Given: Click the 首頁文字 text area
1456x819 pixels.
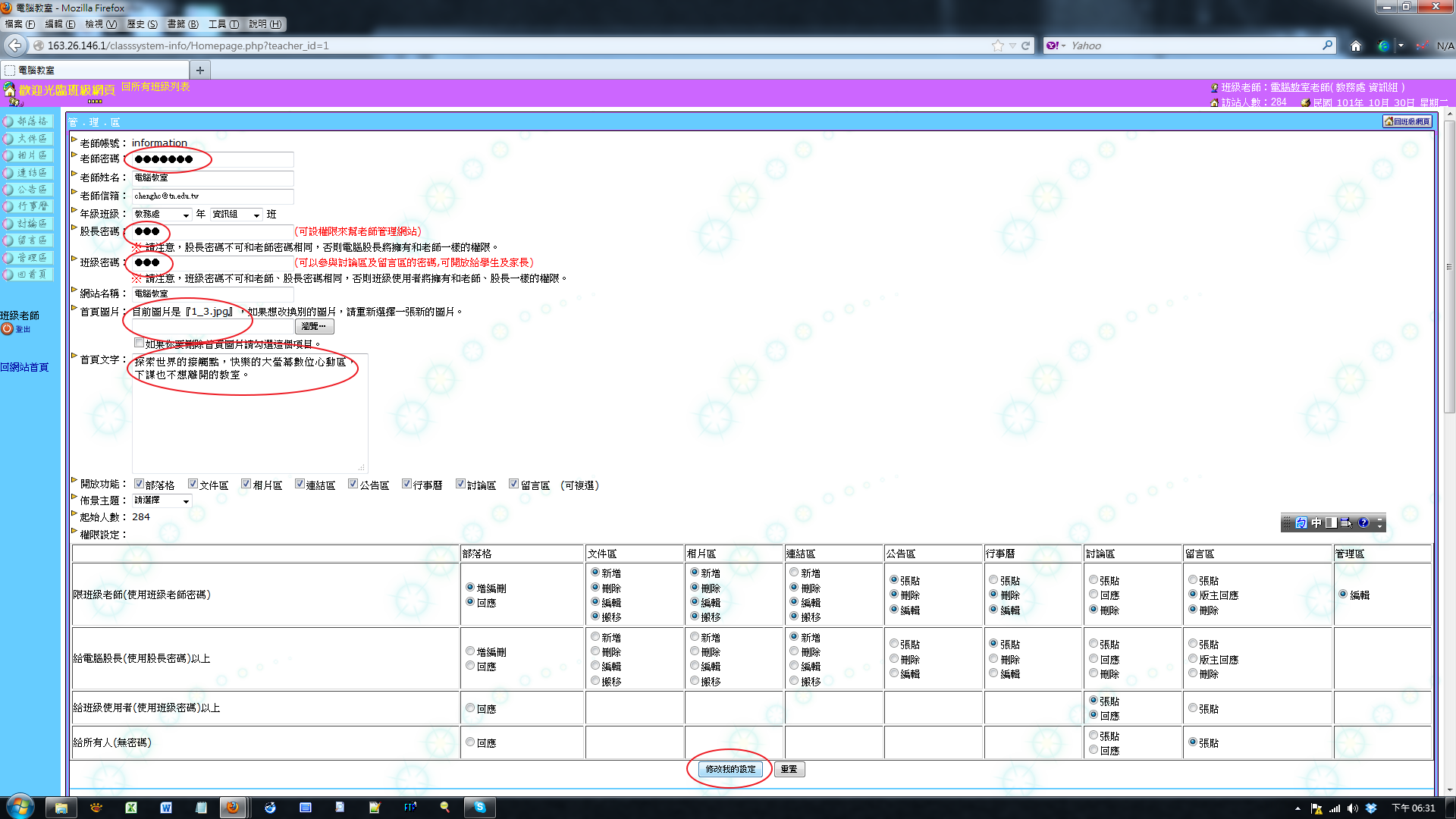Looking at the screenshot, I should point(250,413).
